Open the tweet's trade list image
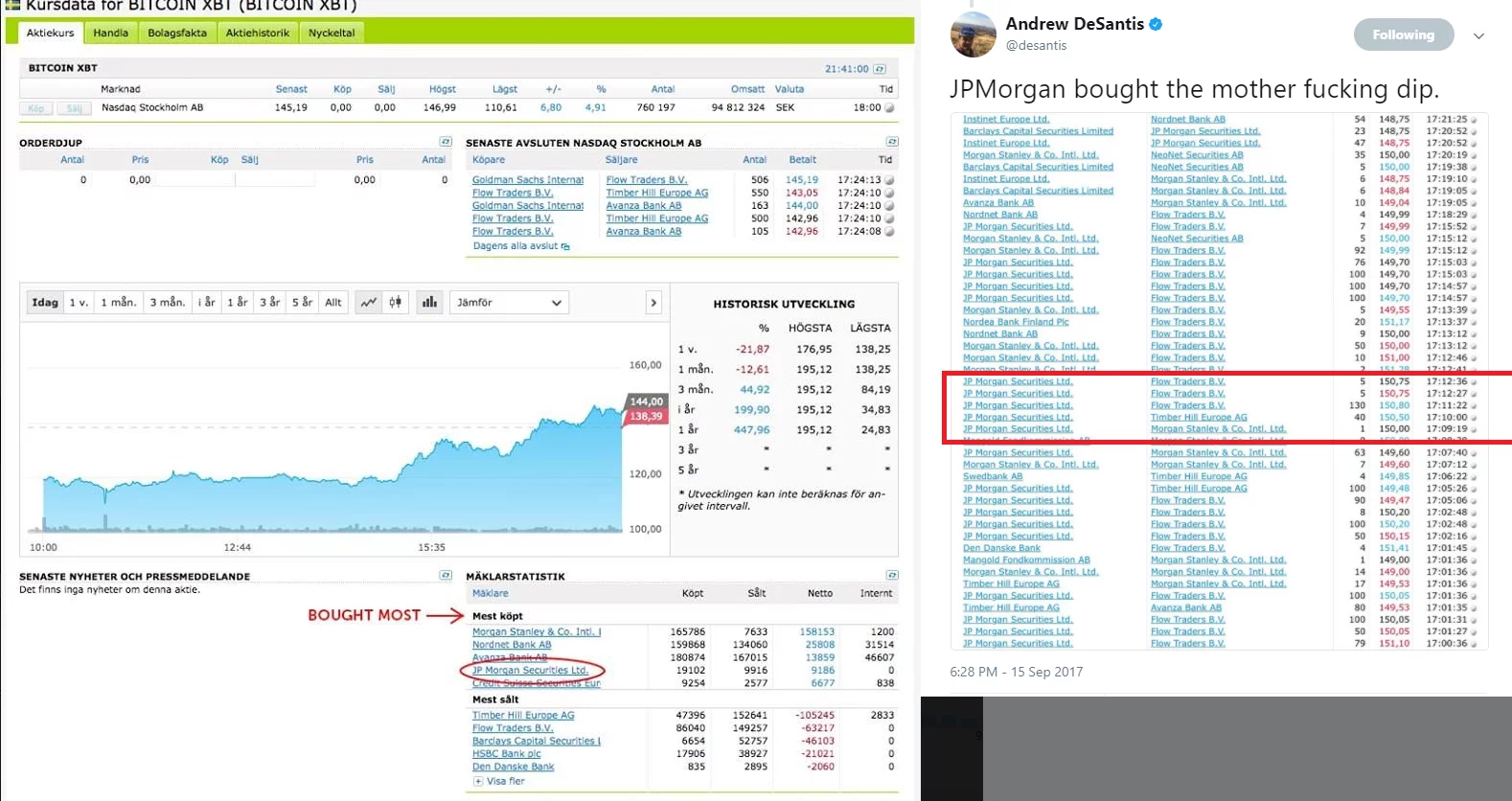The height and width of the screenshot is (801, 1512). click(1220, 380)
